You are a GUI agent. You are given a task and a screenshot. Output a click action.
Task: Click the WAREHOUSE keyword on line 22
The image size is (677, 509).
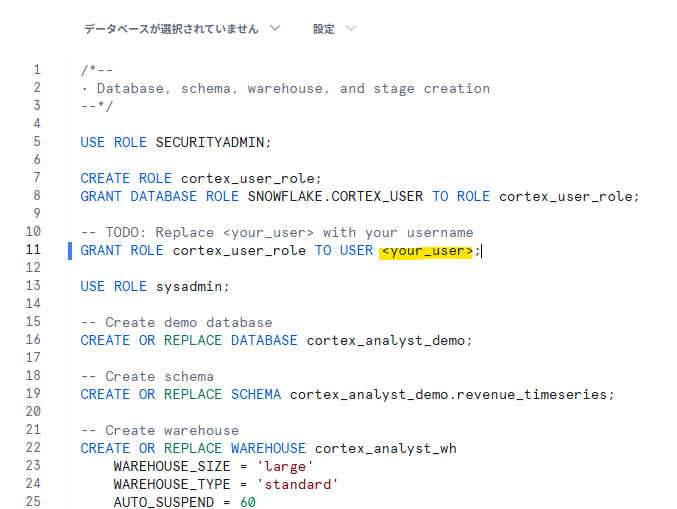click(268, 448)
